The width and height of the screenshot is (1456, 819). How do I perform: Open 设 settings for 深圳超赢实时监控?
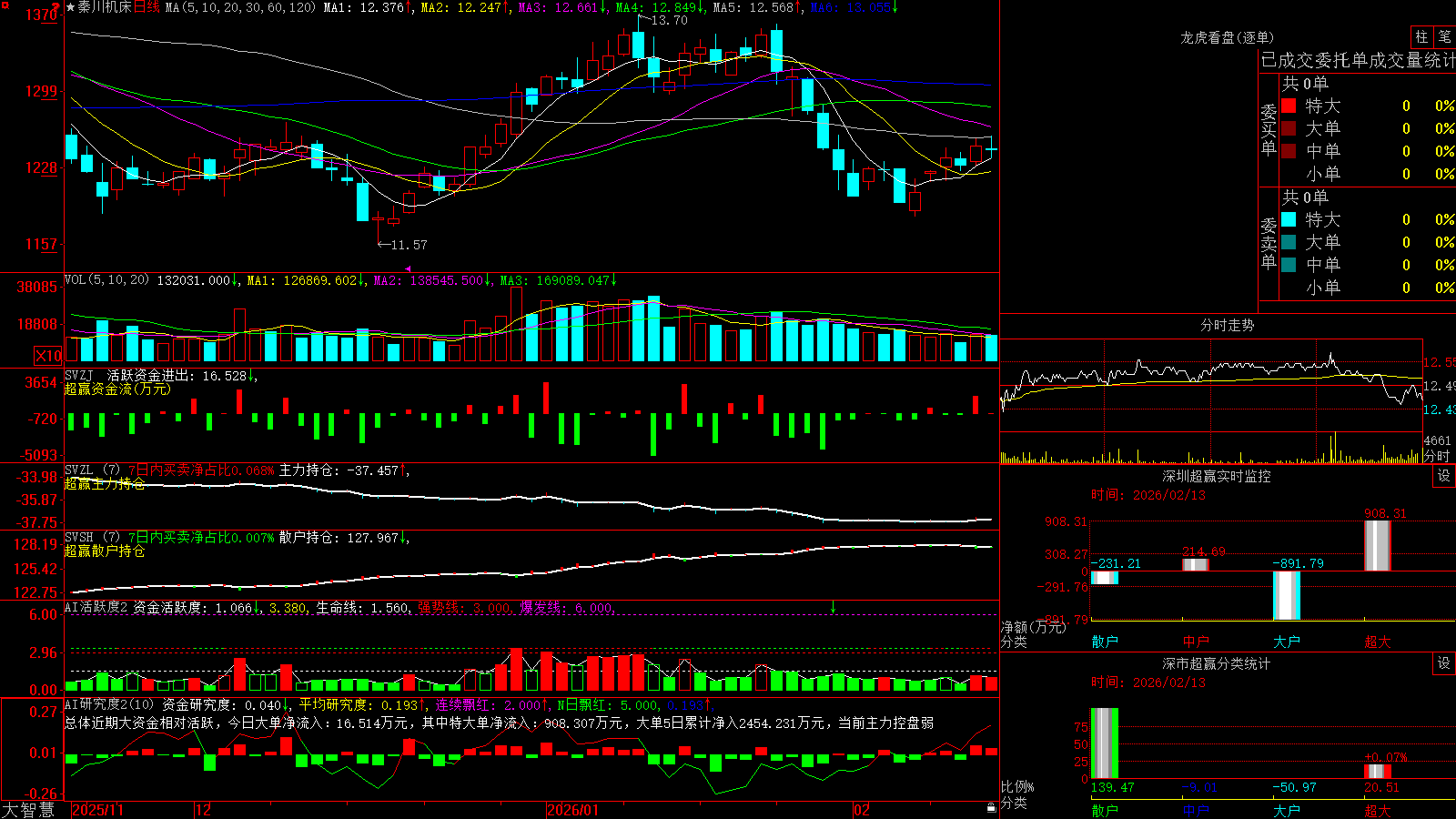coord(1444,476)
